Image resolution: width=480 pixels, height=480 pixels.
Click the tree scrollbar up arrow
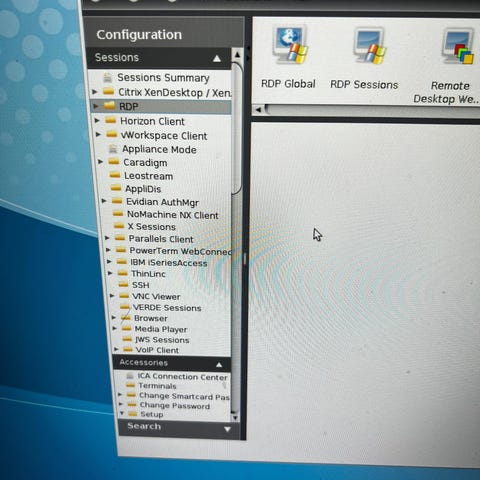237,54
